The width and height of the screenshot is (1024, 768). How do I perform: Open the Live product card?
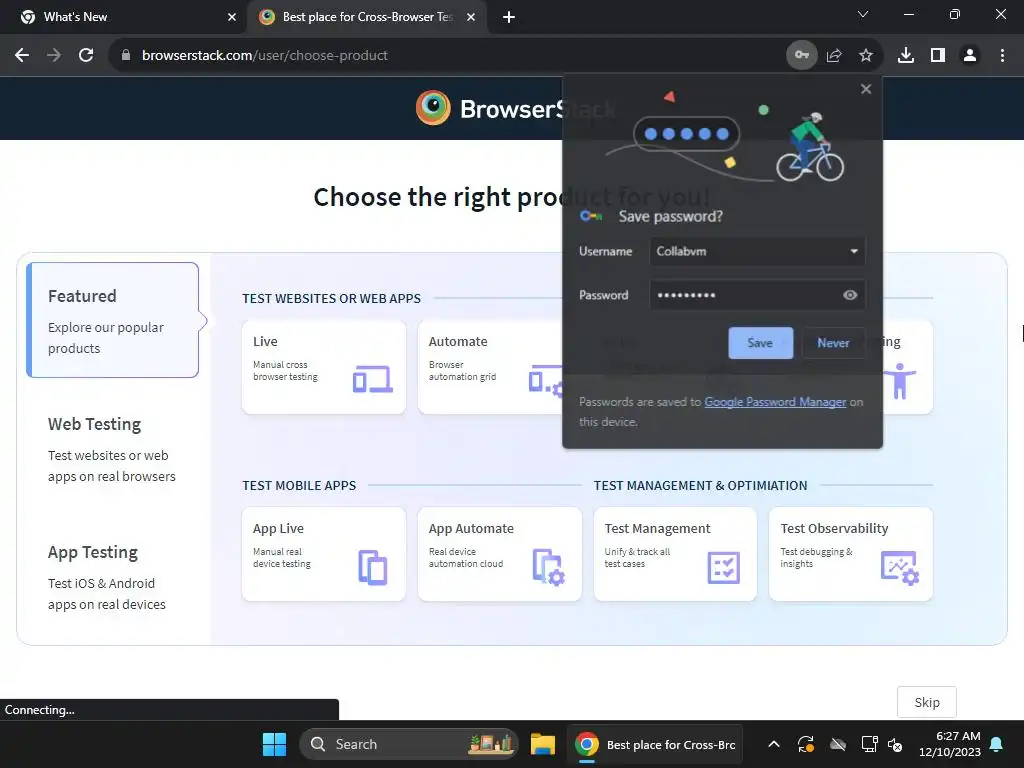pyautogui.click(x=324, y=367)
